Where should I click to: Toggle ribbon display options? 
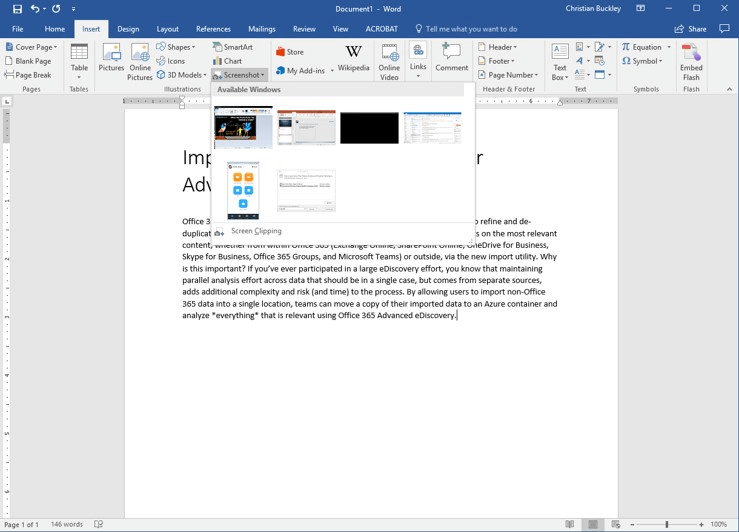tap(640, 8)
